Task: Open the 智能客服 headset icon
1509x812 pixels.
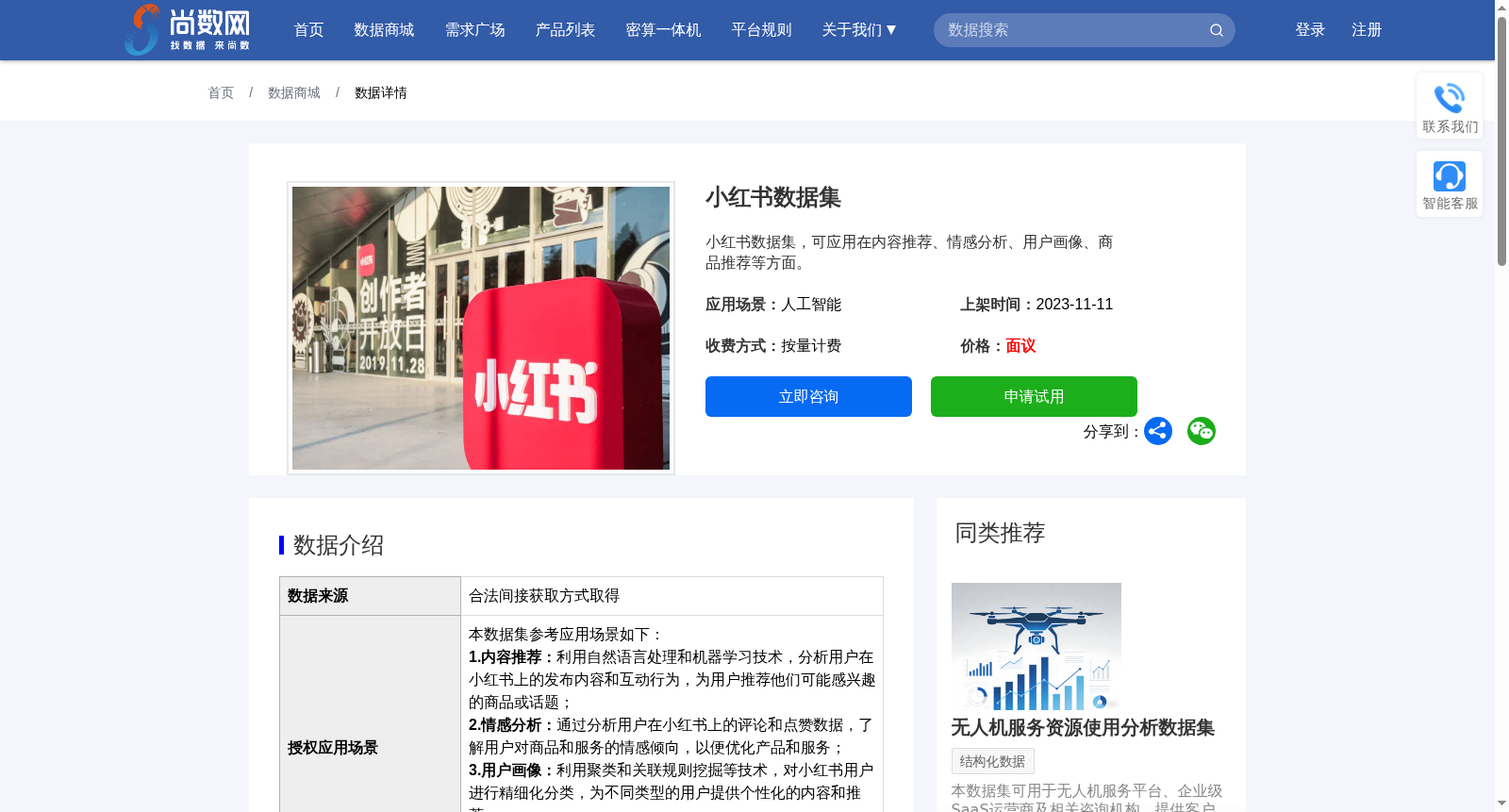Action: [1450, 176]
